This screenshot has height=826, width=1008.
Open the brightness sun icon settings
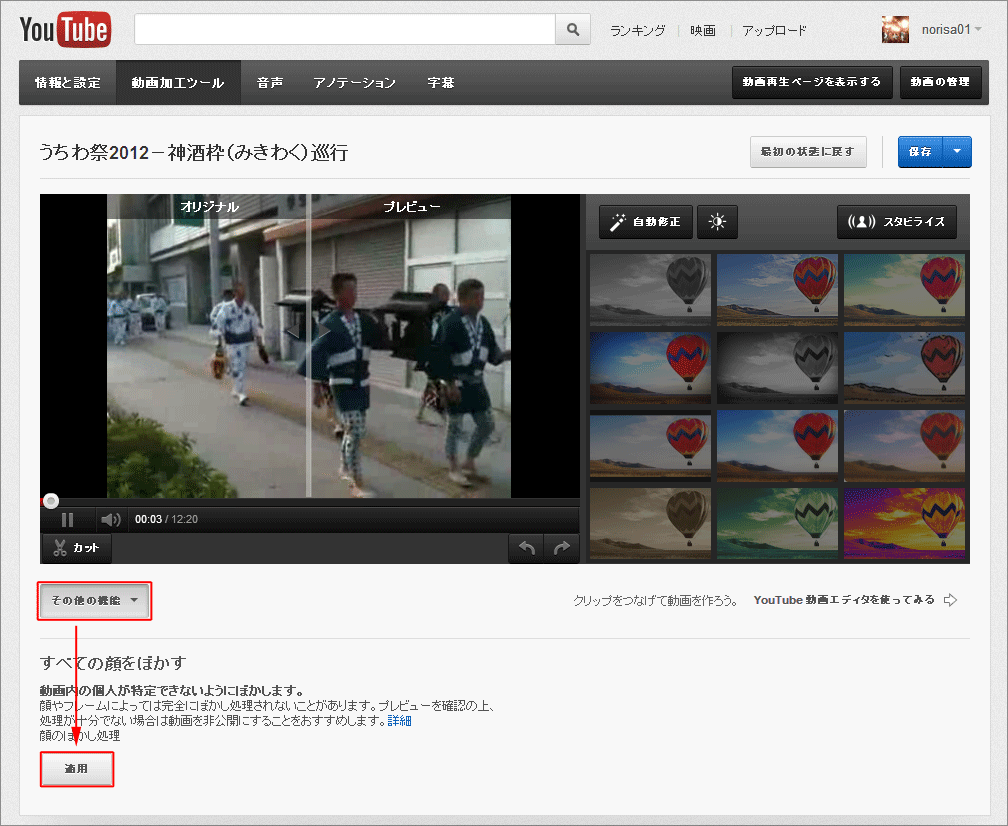click(x=717, y=222)
